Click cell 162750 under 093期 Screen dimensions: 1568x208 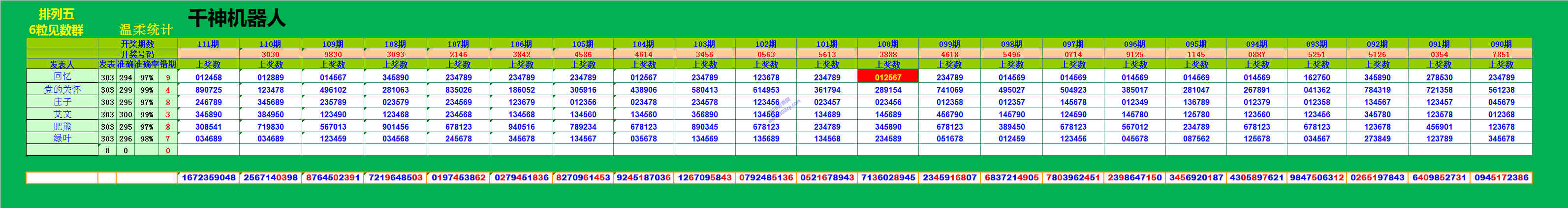(x=1316, y=77)
